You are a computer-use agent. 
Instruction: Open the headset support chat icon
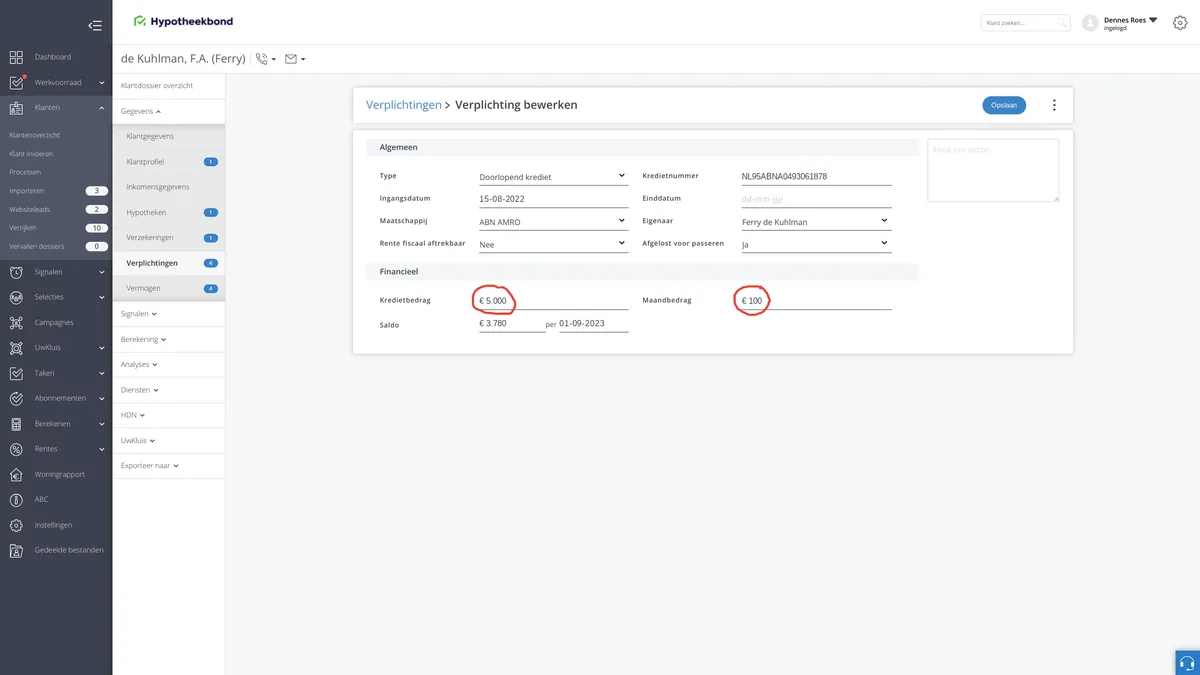[x=1187, y=662]
